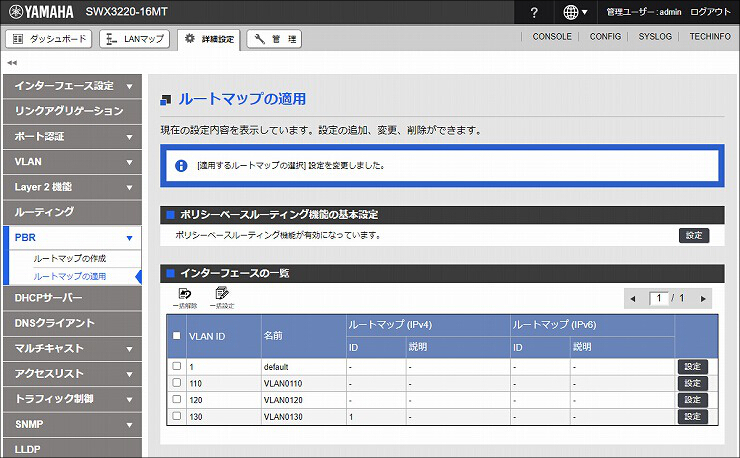Open リンクアグリゲーション in sidebar
The image size is (740, 458).
pos(72,111)
